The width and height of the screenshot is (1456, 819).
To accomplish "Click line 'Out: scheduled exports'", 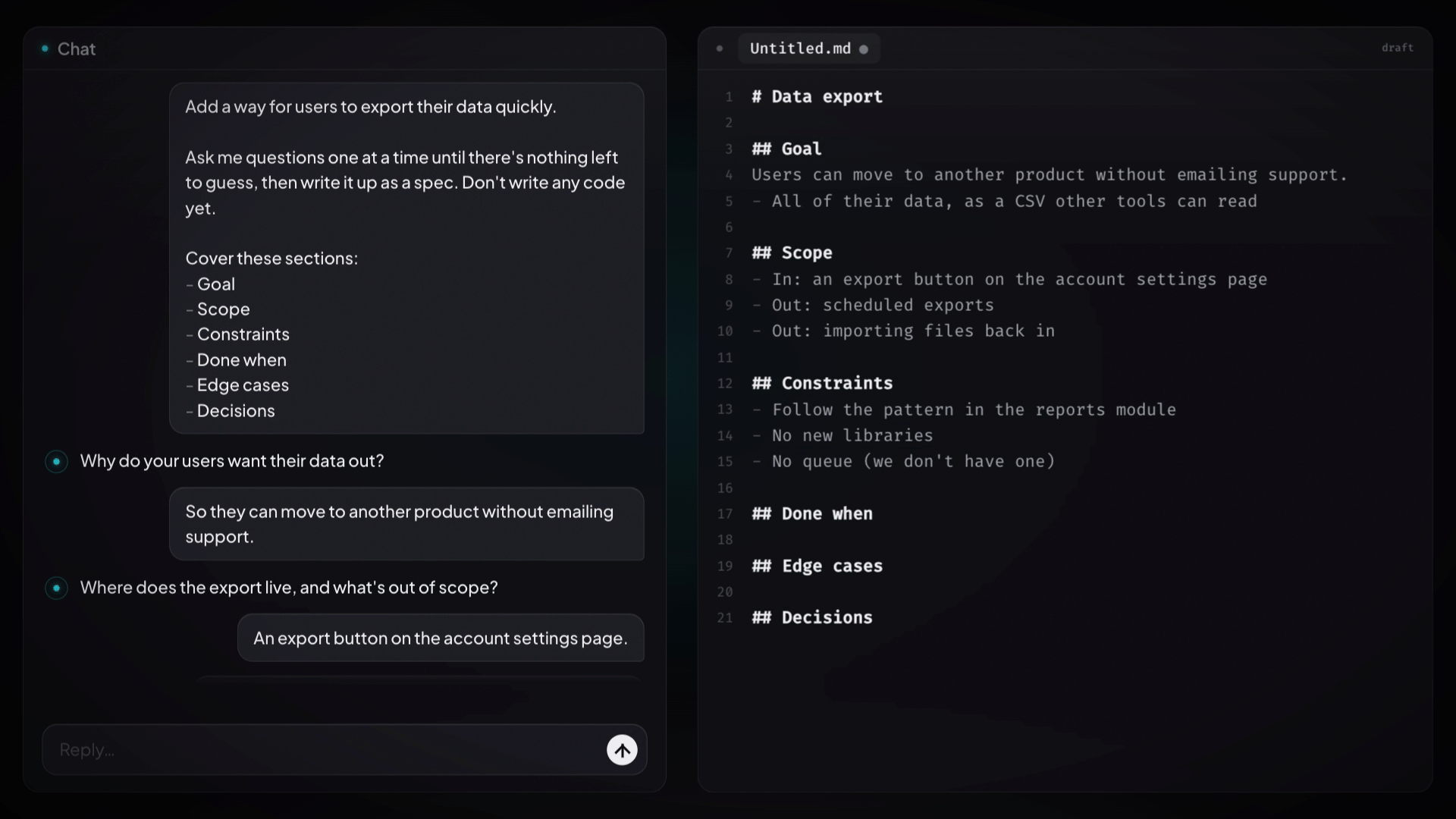I will pyautogui.click(x=873, y=305).
